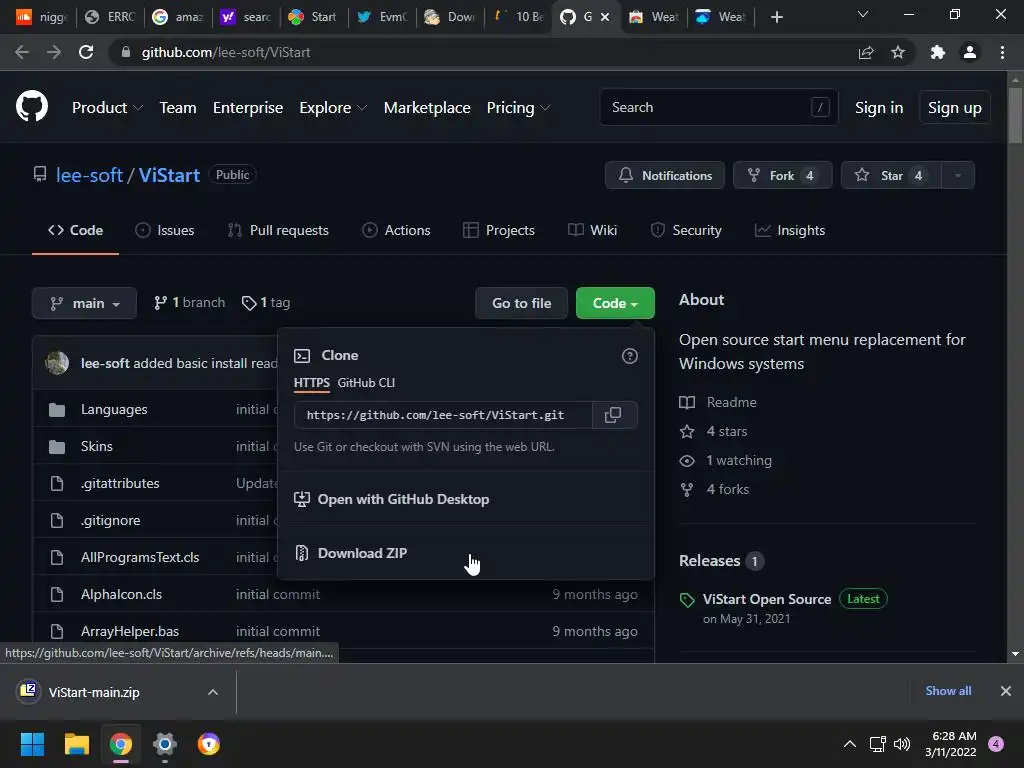Select the GitHub CLI clone tab

(366, 383)
